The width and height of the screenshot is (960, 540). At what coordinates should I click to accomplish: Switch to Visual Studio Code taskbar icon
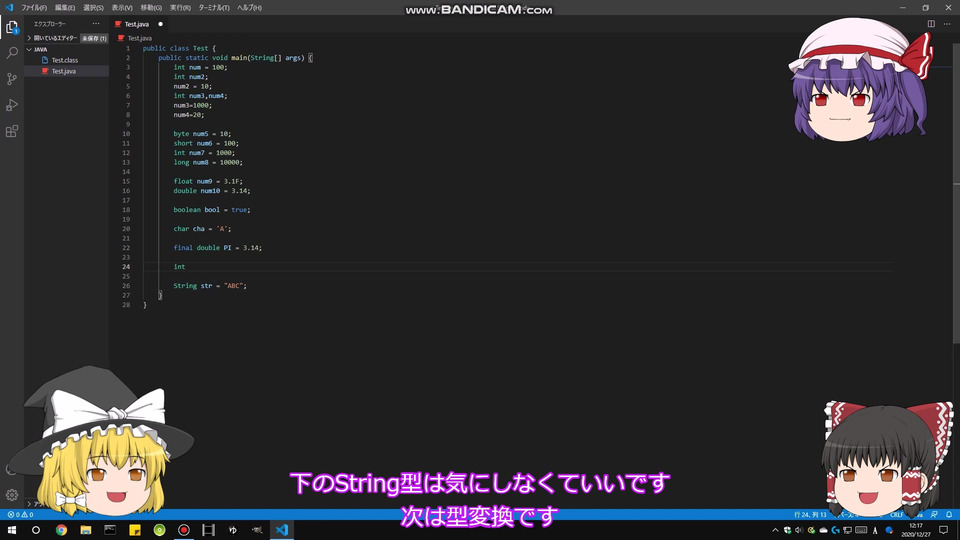pos(282,530)
